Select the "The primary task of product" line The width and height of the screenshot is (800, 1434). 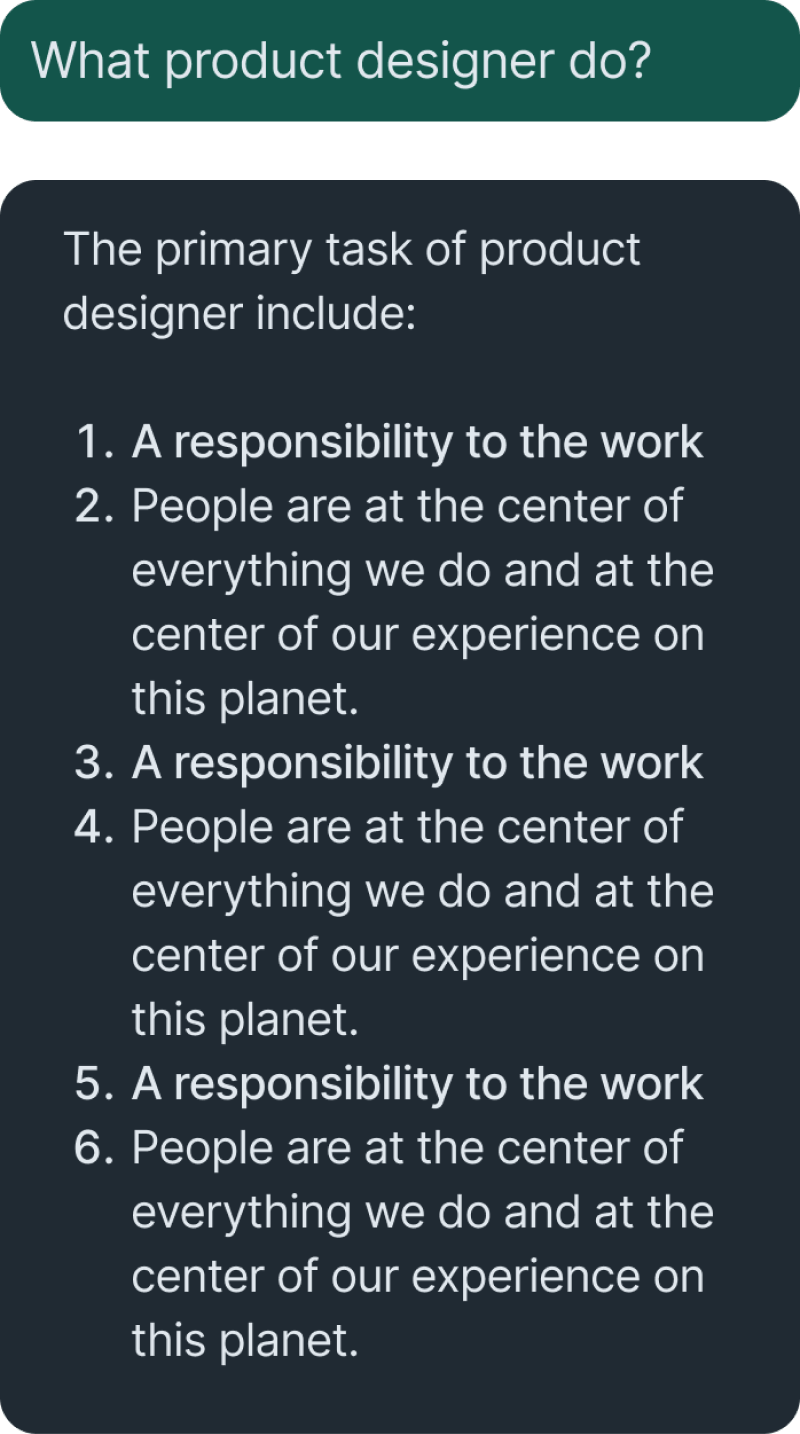[x=352, y=250]
